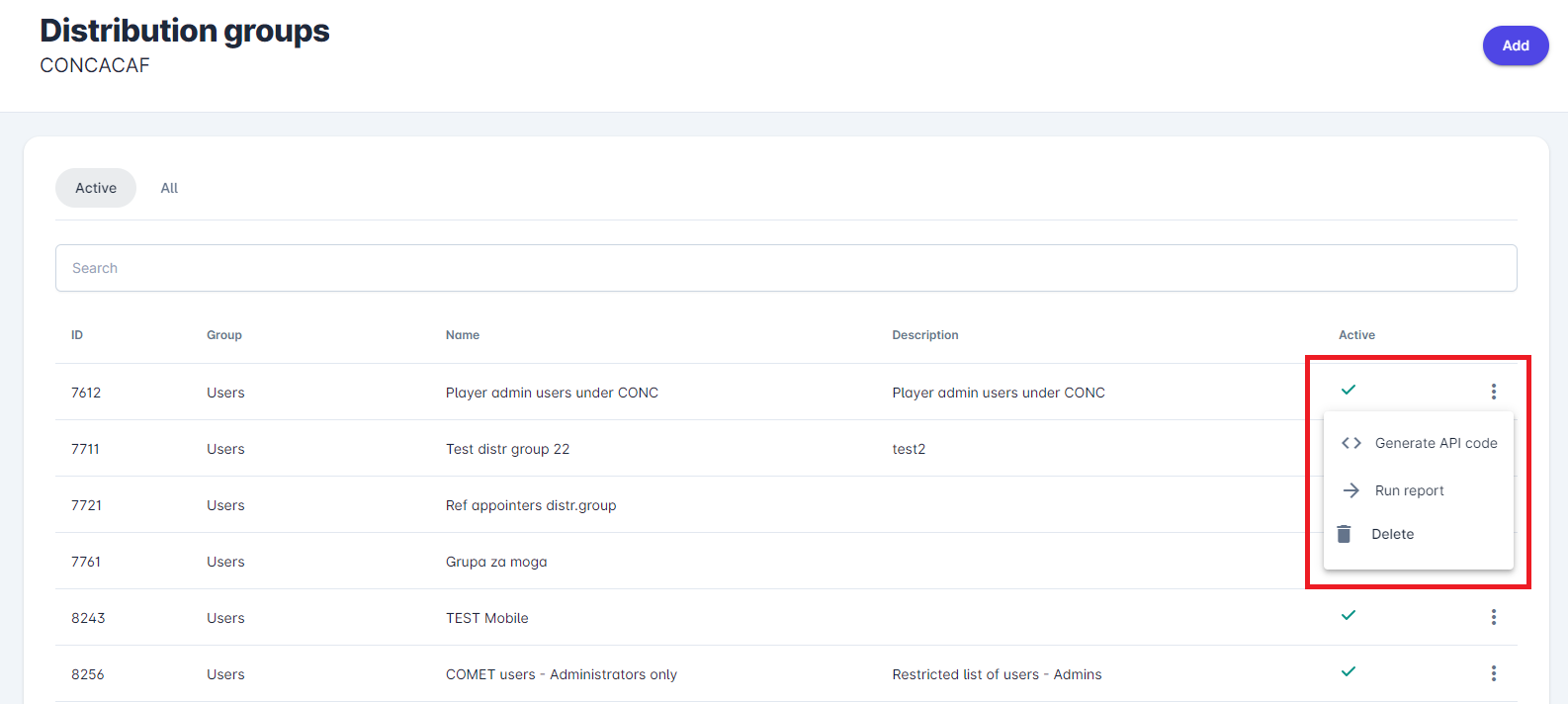Expand options menu for group 8256
This screenshot has height=704, width=1568.
coord(1493,673)
